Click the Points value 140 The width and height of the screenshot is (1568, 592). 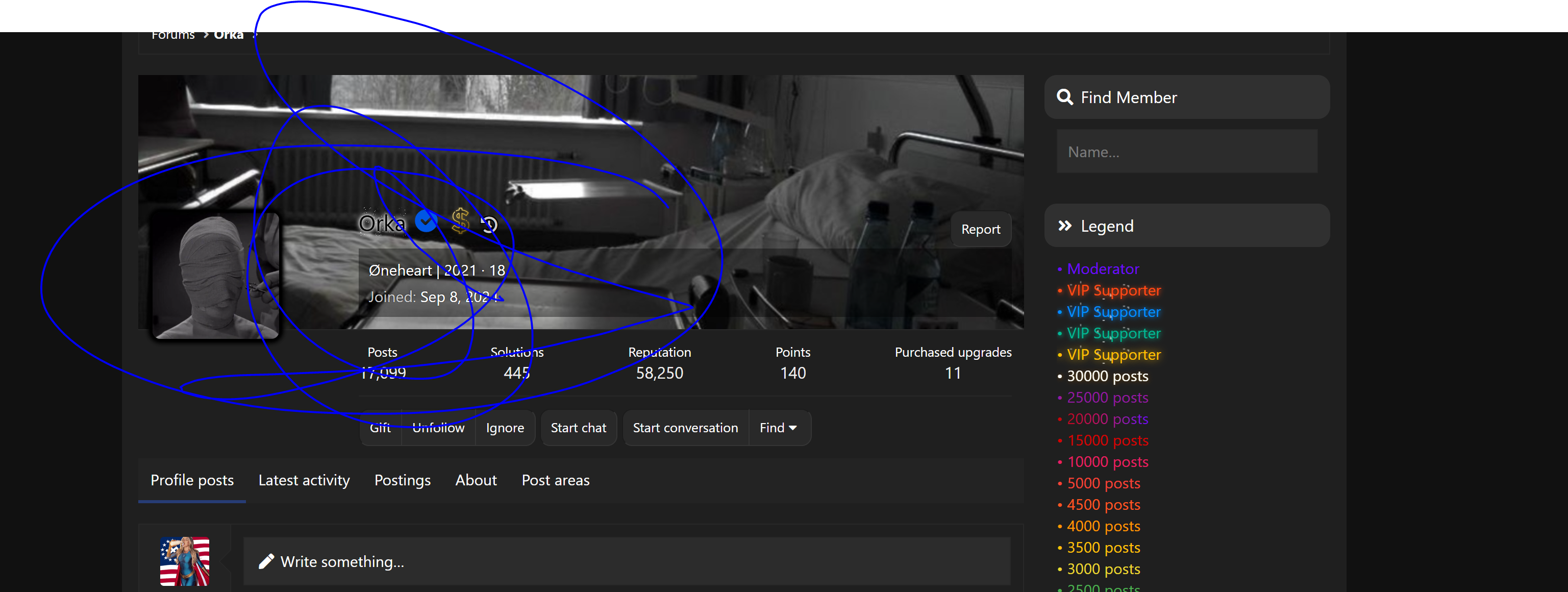pyautogui.click(x=793, y=373)
